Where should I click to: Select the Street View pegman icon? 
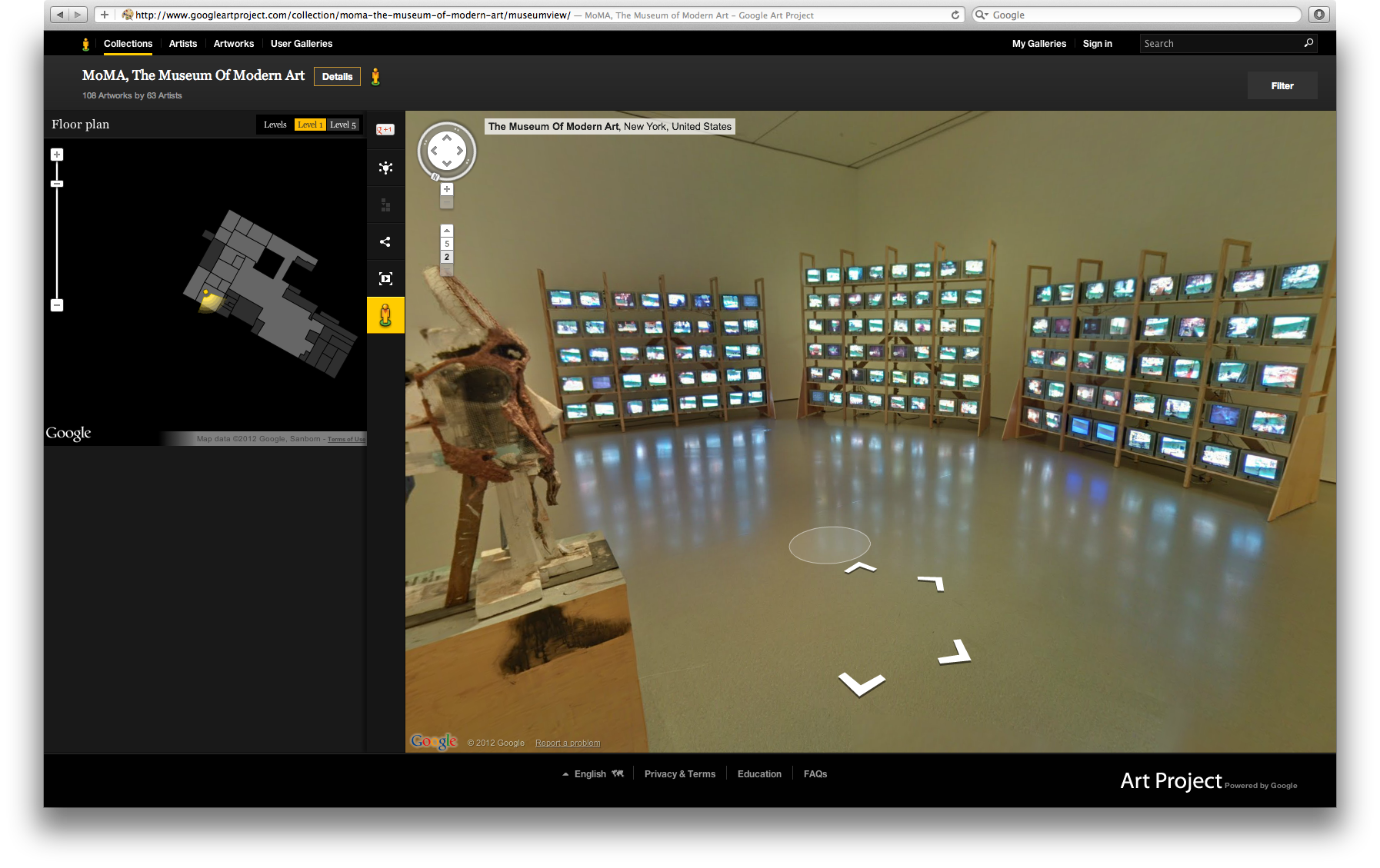tap(385, 314)
